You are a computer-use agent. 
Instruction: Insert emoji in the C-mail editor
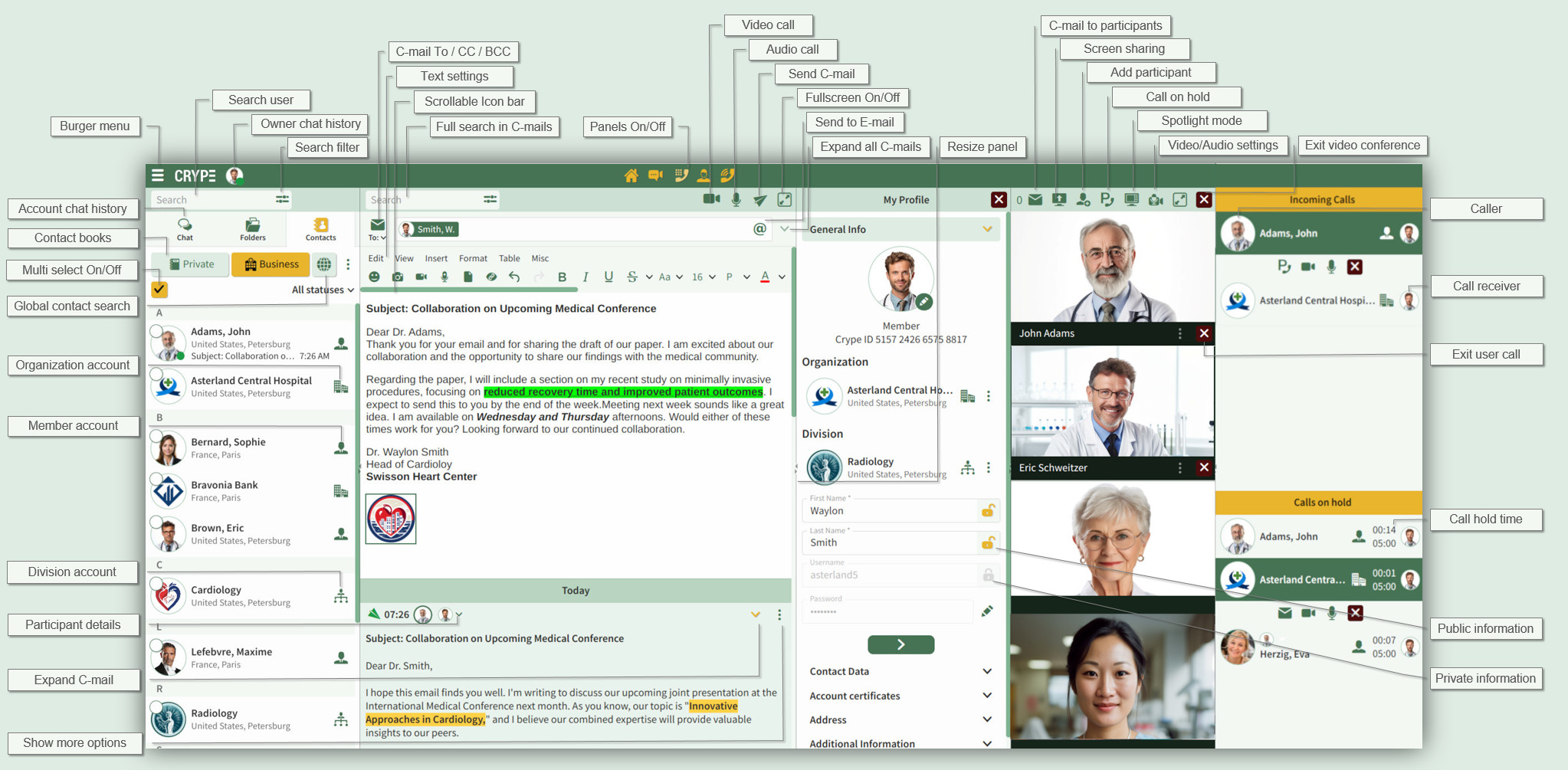pos(375,277)
